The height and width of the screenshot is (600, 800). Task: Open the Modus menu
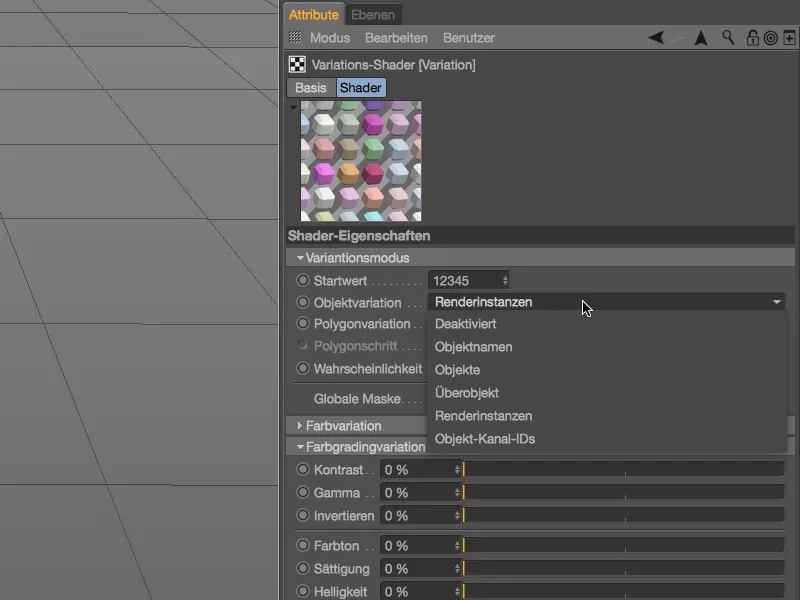(x=330, y=38)
